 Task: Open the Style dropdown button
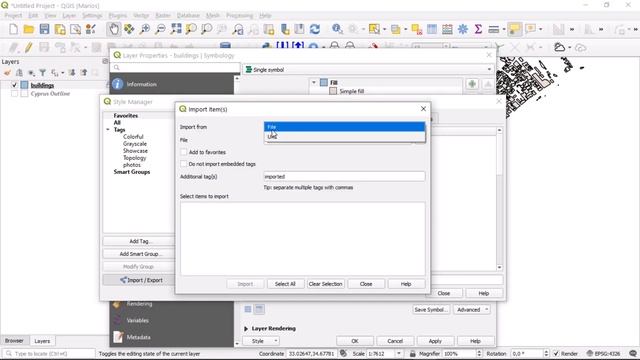coord(261,341)
